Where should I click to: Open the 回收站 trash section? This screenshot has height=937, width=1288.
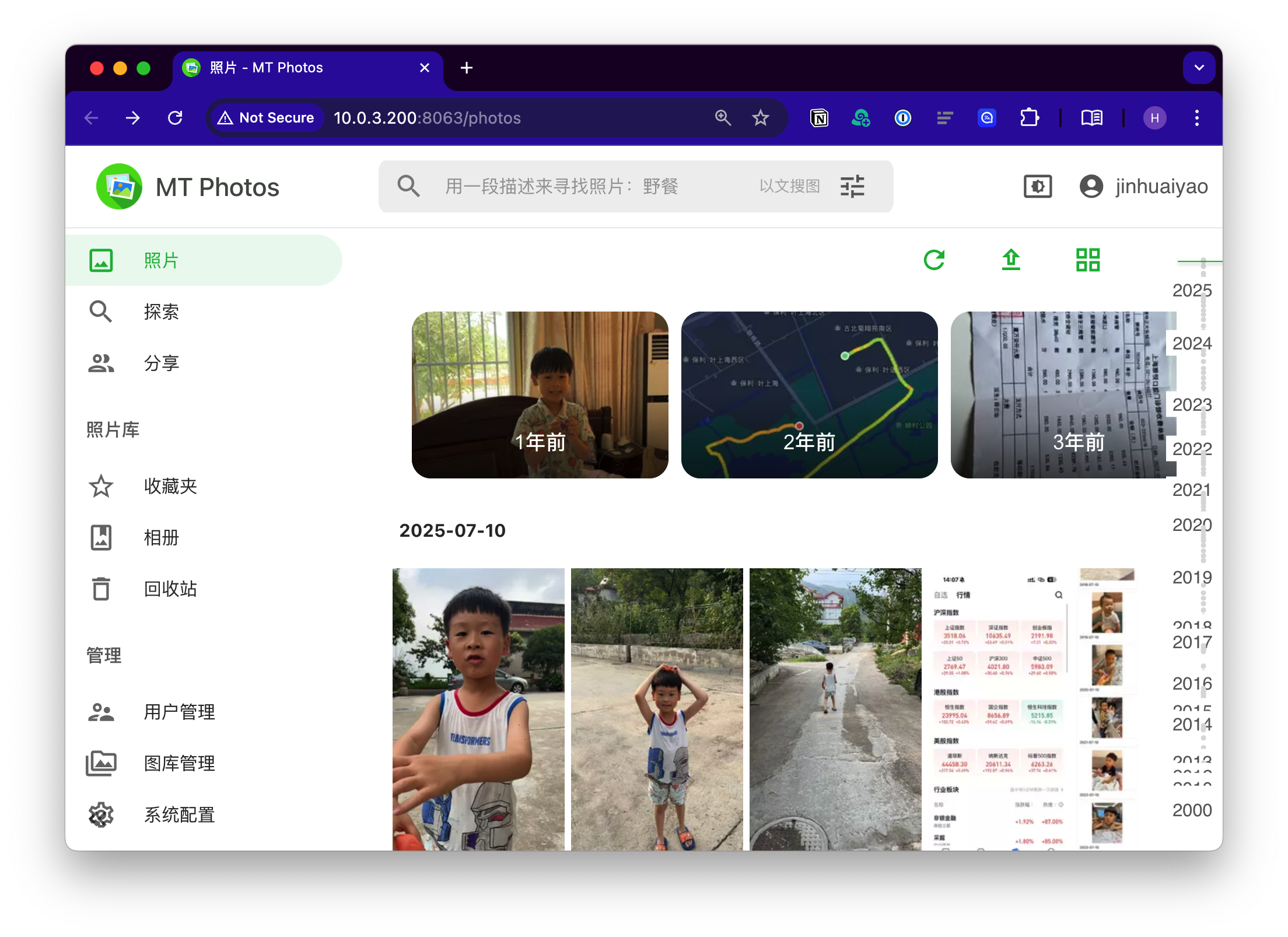point(170,589)
